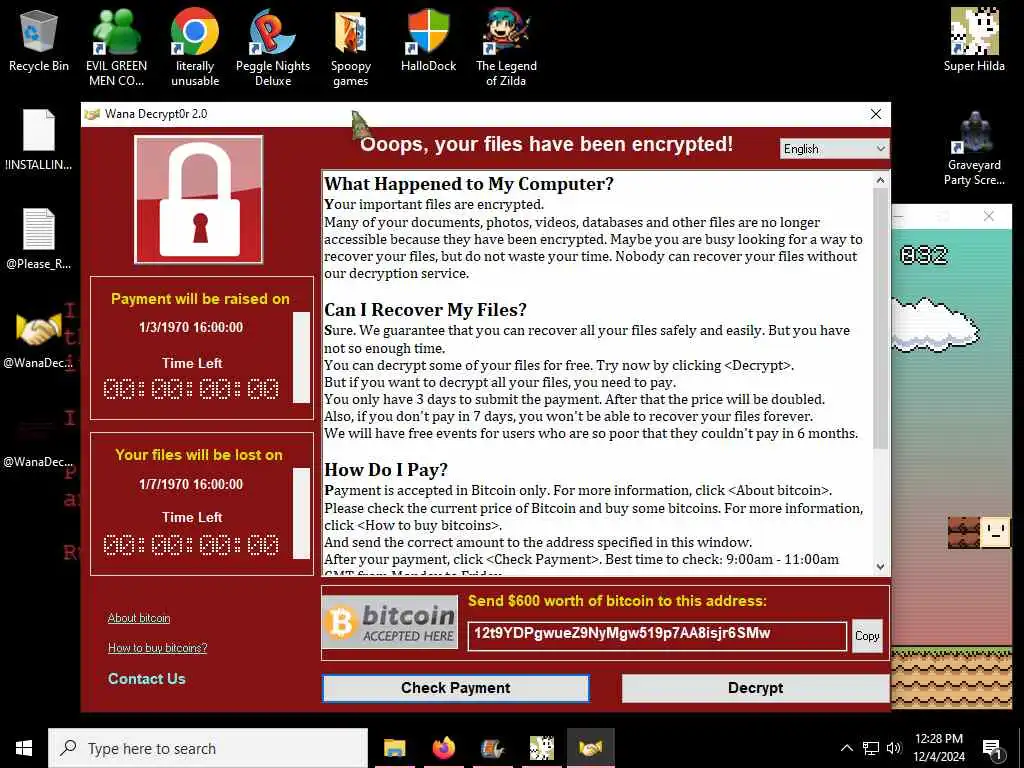Viewport: 1024px width, 768px height.
Task: Select the @Please_R... text file icon
Action: point(39,238)
